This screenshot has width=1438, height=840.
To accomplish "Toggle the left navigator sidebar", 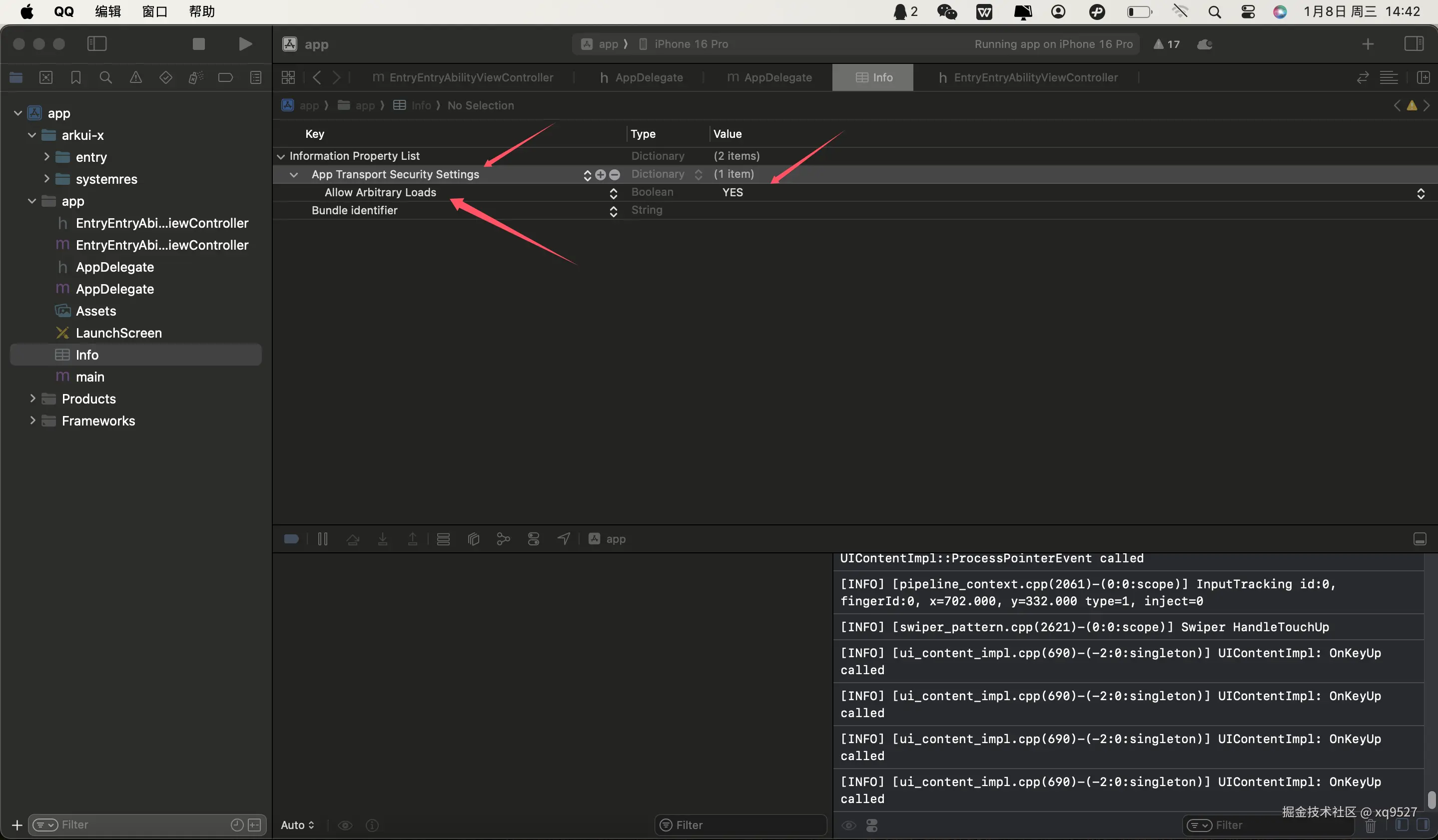I will pos(97,44).
